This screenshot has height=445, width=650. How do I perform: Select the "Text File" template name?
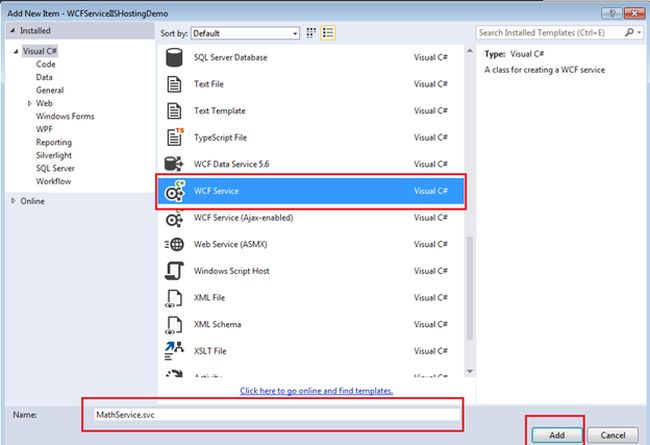click(209, 84)
